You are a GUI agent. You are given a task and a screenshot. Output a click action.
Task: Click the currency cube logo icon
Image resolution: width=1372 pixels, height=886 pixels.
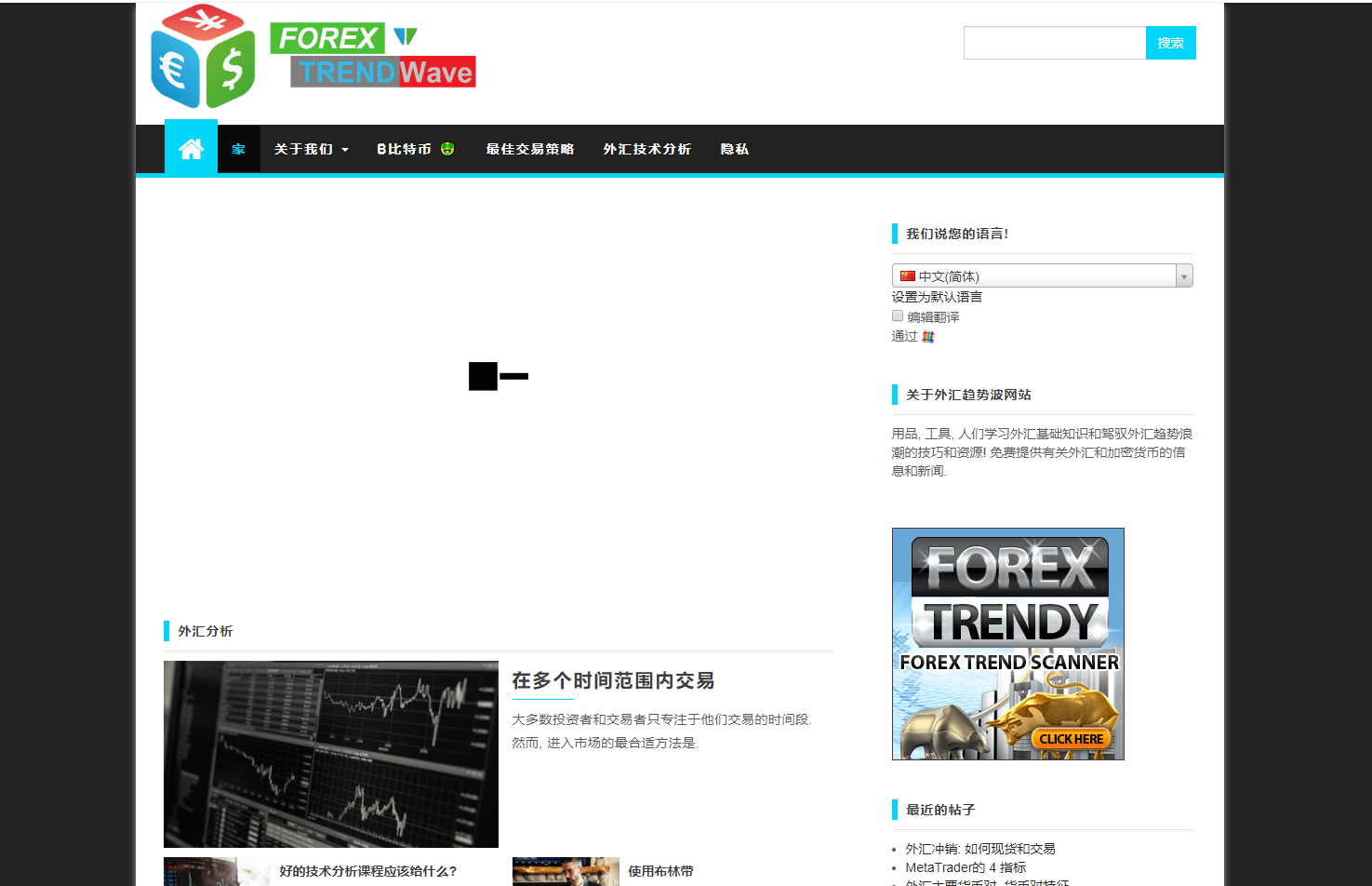pyautogui.click(x=203, y=57)
